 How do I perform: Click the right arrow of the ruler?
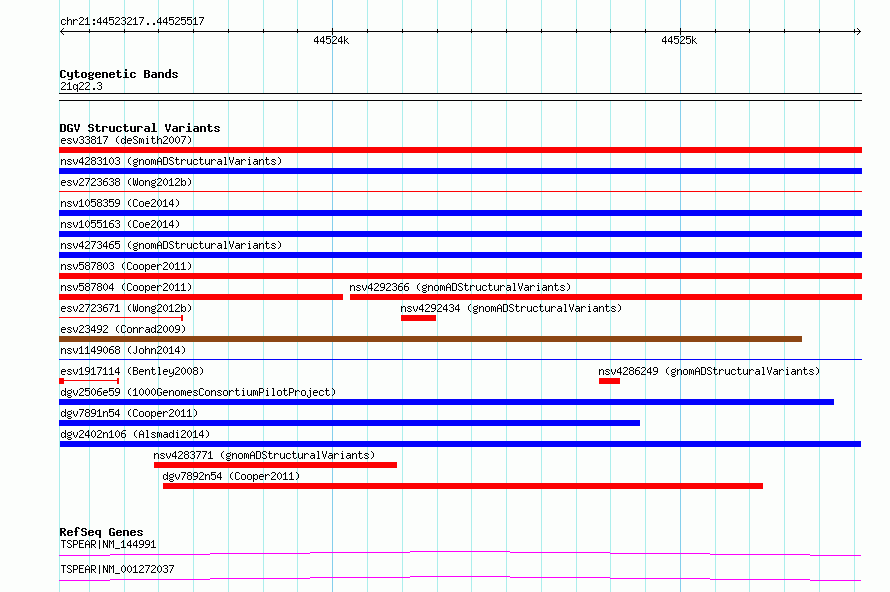pos(858,31)
